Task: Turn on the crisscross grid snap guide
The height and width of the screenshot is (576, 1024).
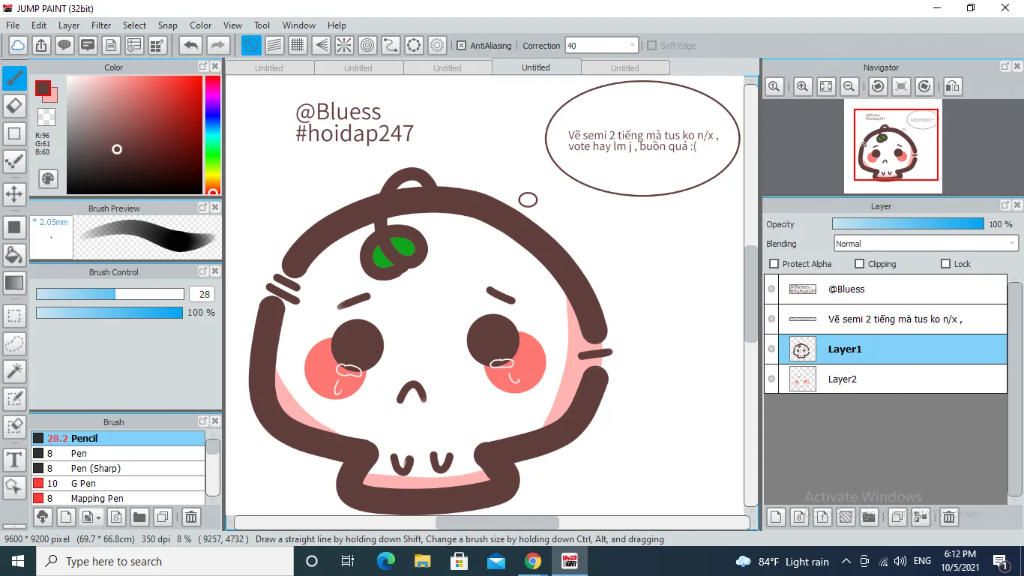Action: point(298,46)
